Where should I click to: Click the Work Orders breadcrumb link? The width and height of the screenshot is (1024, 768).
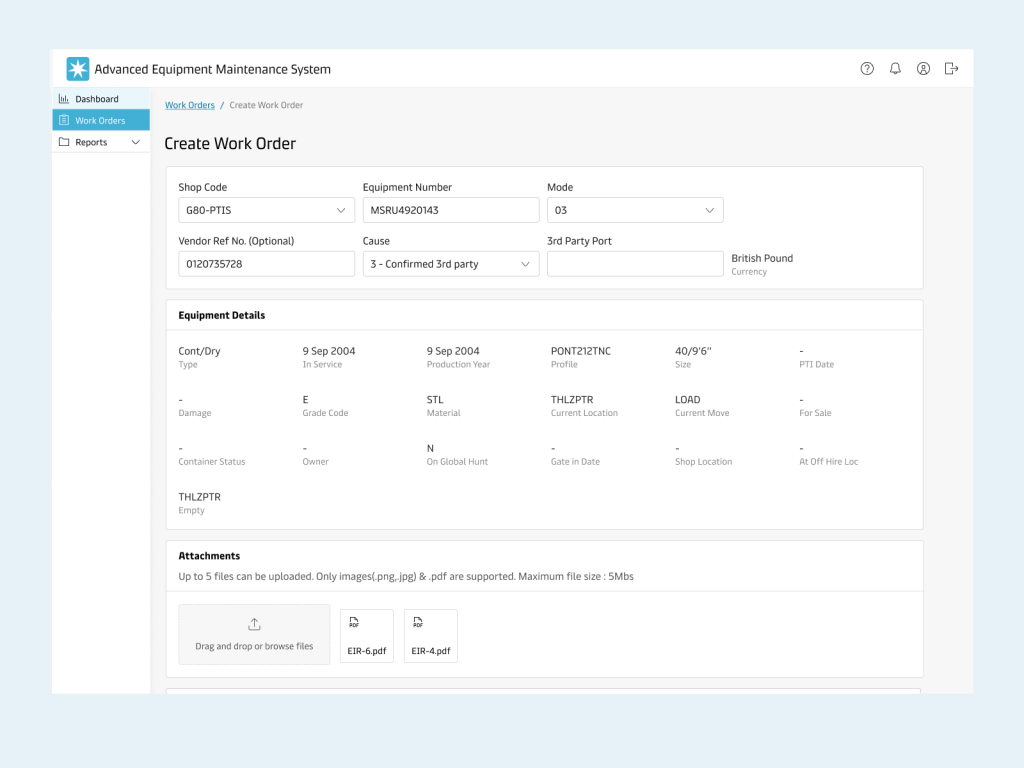pos(190,105)
